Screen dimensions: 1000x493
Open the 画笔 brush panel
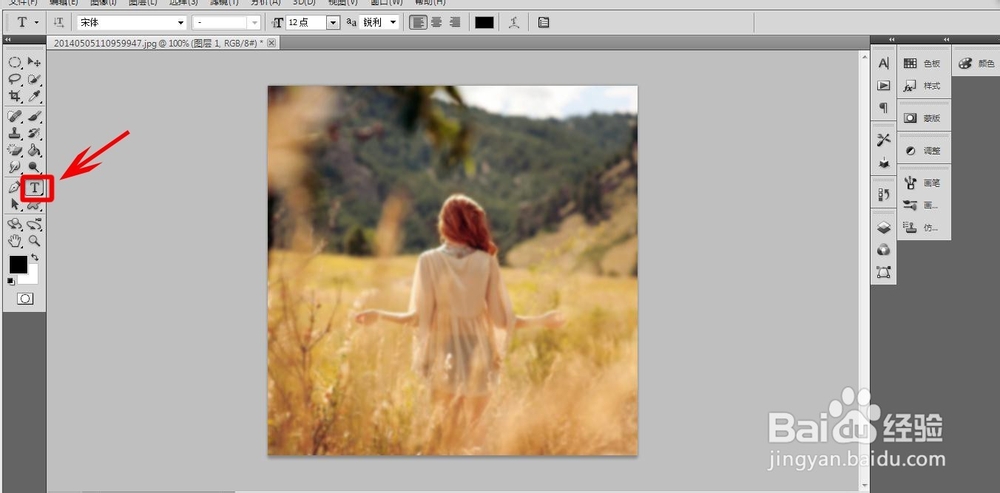click(923, 183)
